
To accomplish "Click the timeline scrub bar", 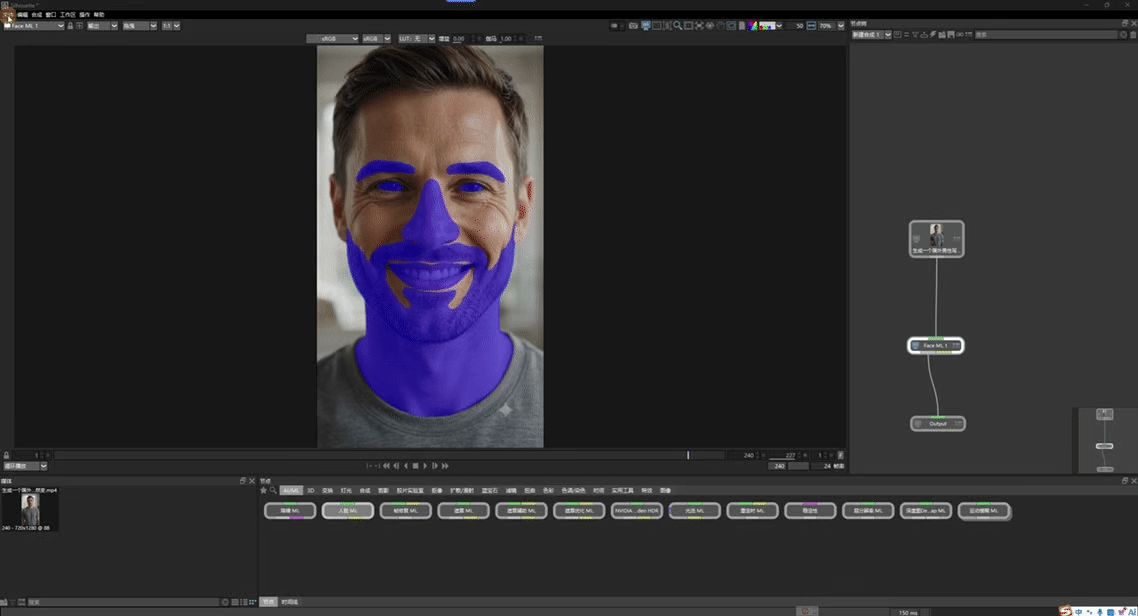I will click(388, 455).
